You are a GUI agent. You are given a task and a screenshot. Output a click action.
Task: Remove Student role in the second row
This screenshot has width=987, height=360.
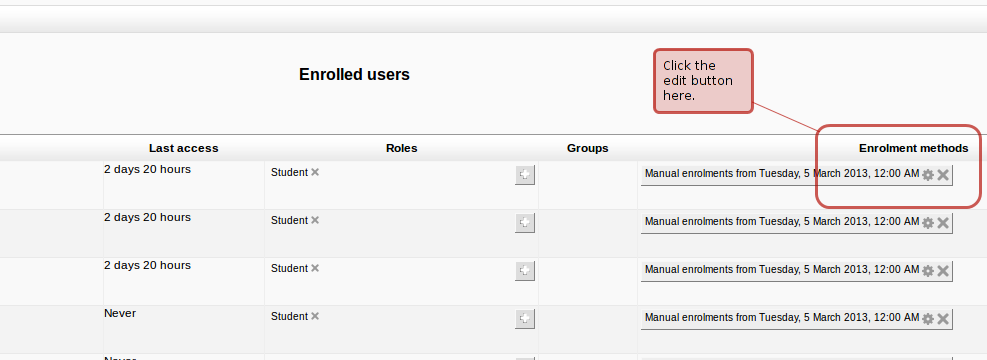315,220
